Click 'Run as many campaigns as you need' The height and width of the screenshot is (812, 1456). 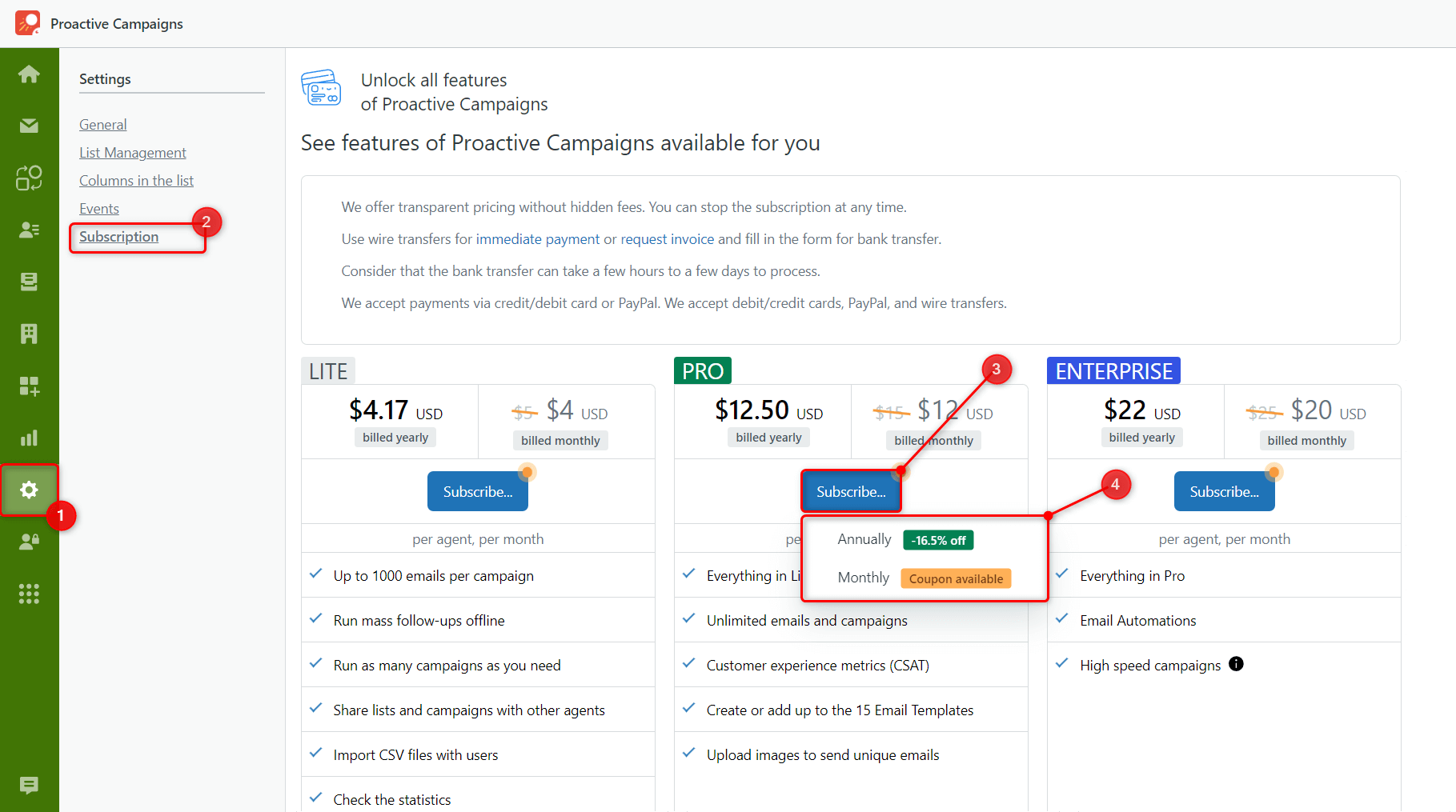(447, 666)
